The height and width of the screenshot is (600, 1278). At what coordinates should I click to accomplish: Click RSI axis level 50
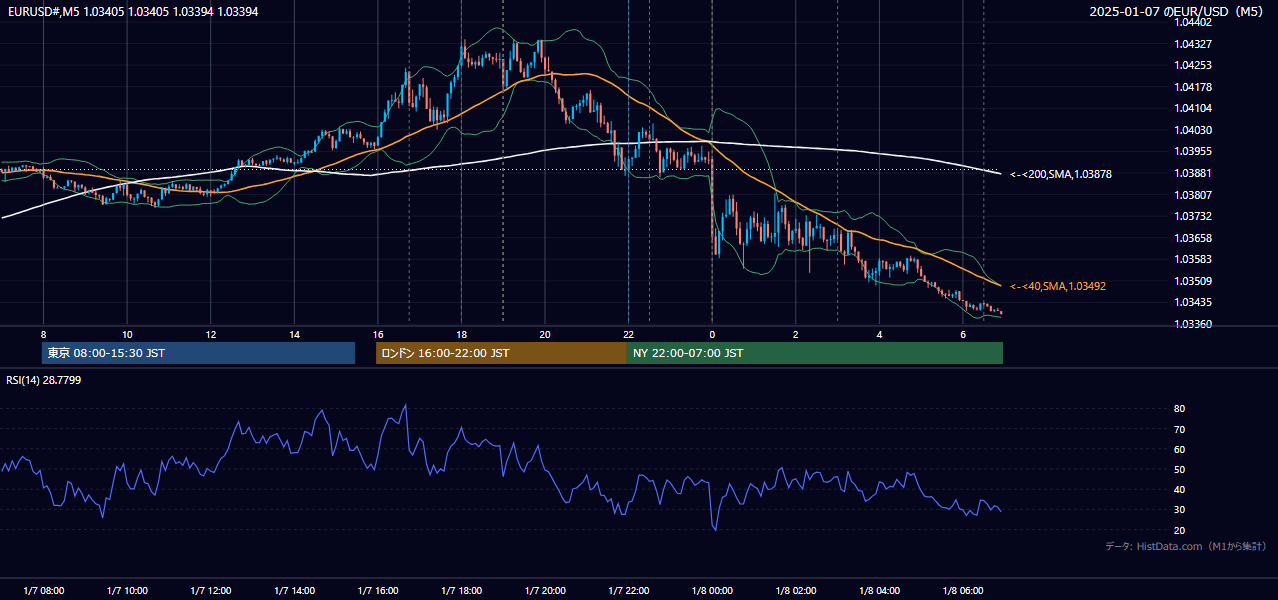[x=1180, y=469]
